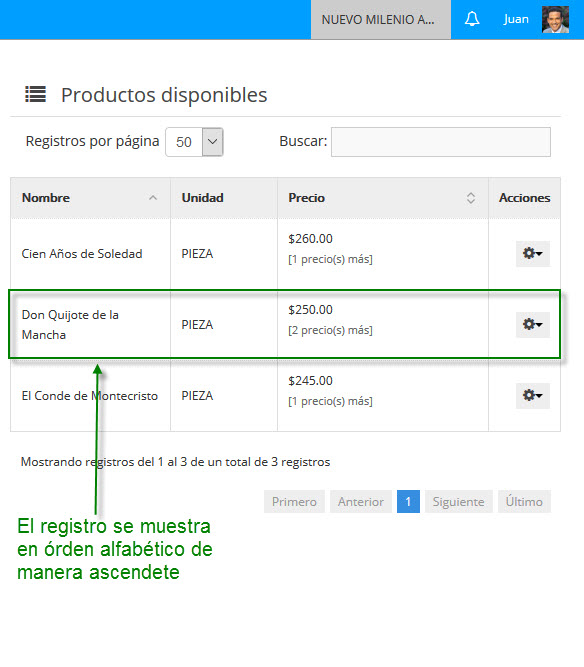Open the notifications bell
The width and height of the screenshot is (584, 667).
pos(472,19)
